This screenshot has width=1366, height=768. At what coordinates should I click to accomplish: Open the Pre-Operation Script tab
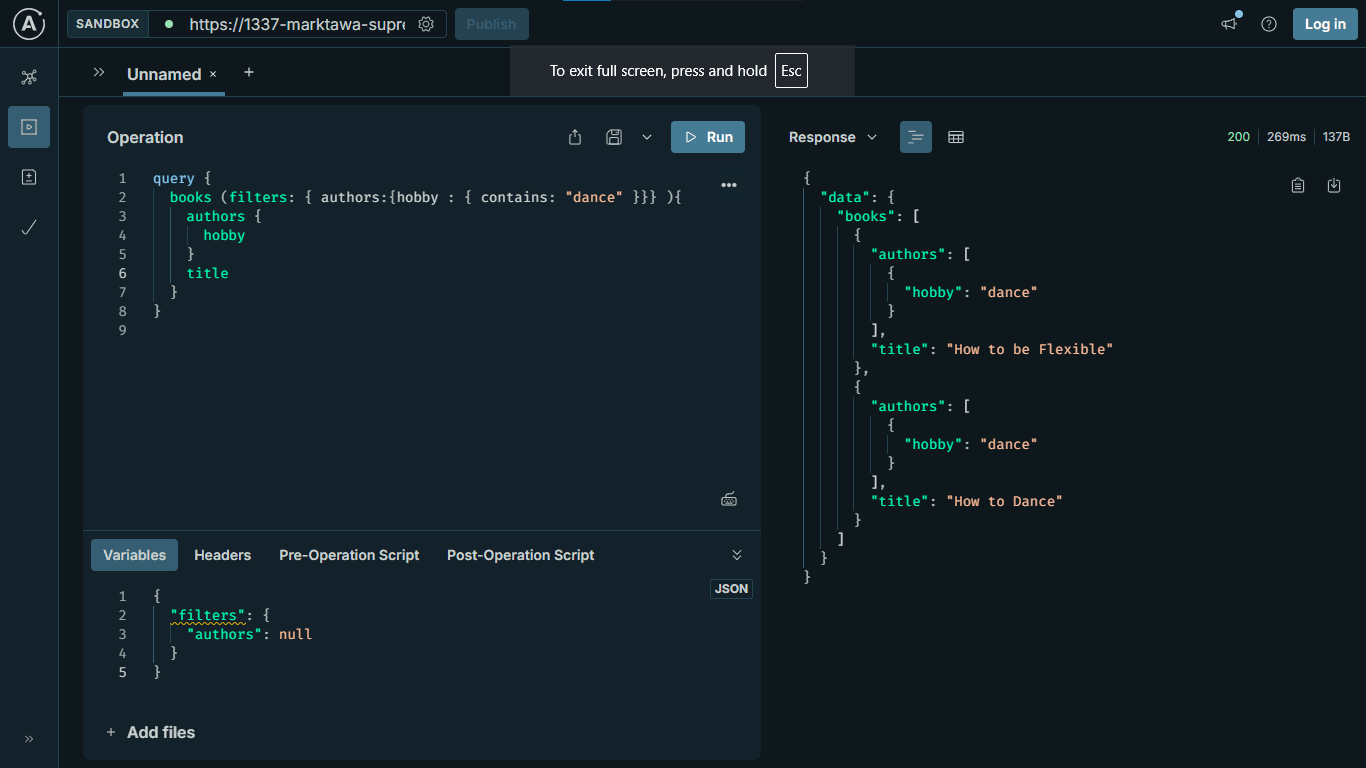tap(349, 555)
